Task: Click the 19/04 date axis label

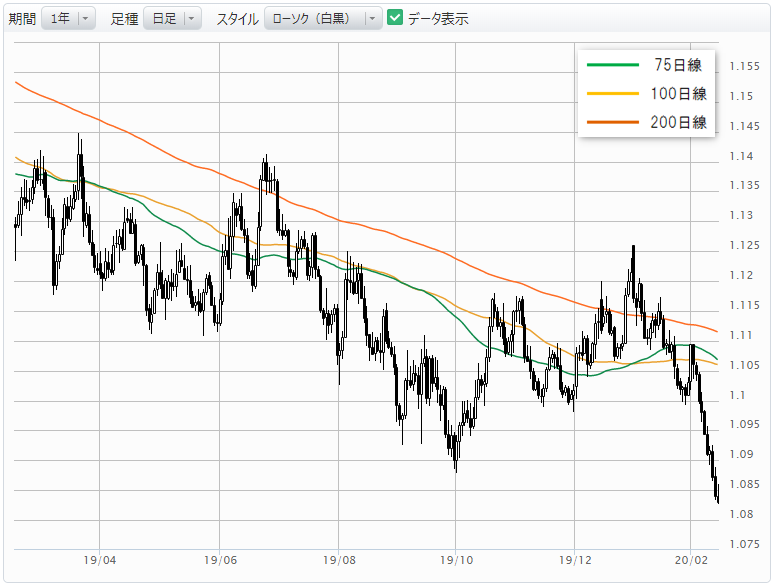Action: pyautogui.click(x=100, y=560)
